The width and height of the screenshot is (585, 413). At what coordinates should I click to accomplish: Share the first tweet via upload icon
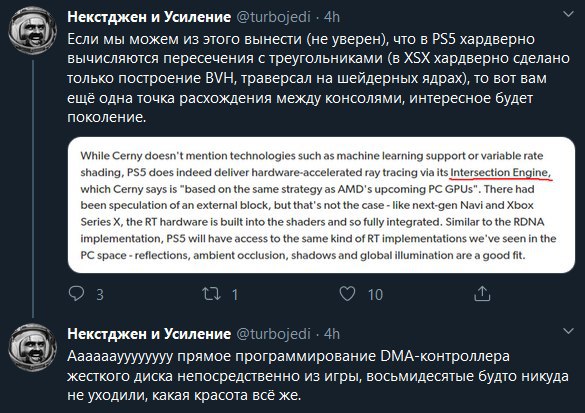pyautogui.click(x=482, y=293)
